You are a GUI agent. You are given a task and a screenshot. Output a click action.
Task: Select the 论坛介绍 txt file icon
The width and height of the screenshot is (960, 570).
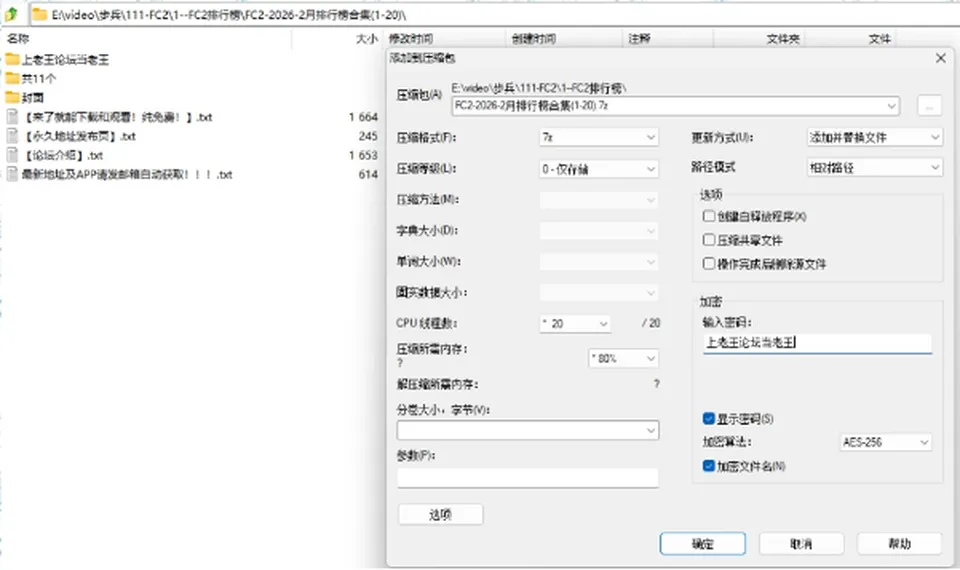[12, 155]
